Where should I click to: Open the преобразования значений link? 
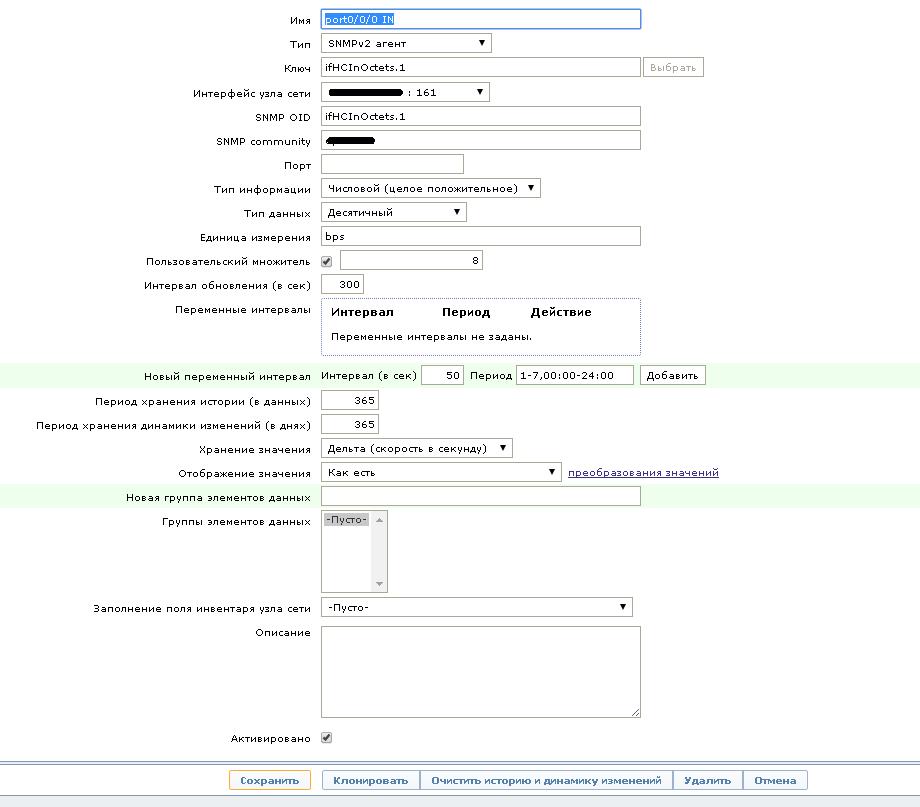tap(643, 472)
